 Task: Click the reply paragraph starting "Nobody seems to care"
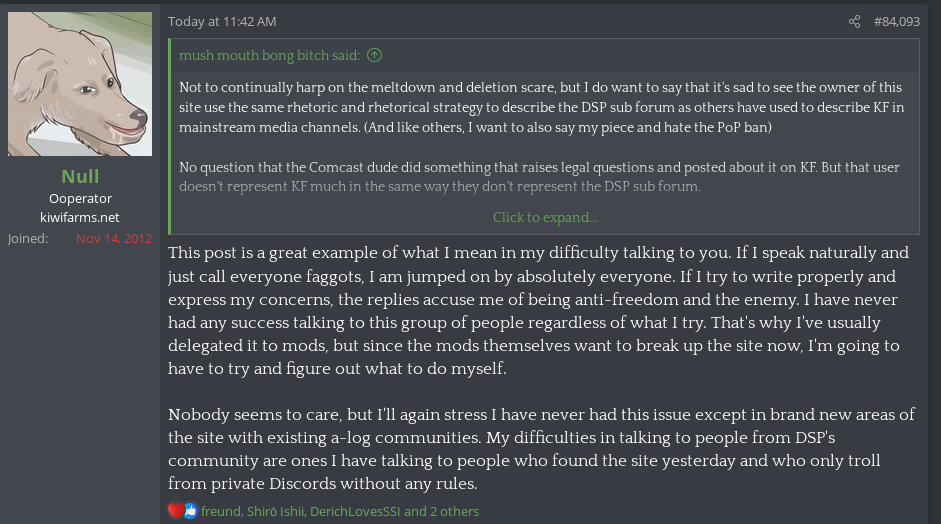click(x=540, y=449)
